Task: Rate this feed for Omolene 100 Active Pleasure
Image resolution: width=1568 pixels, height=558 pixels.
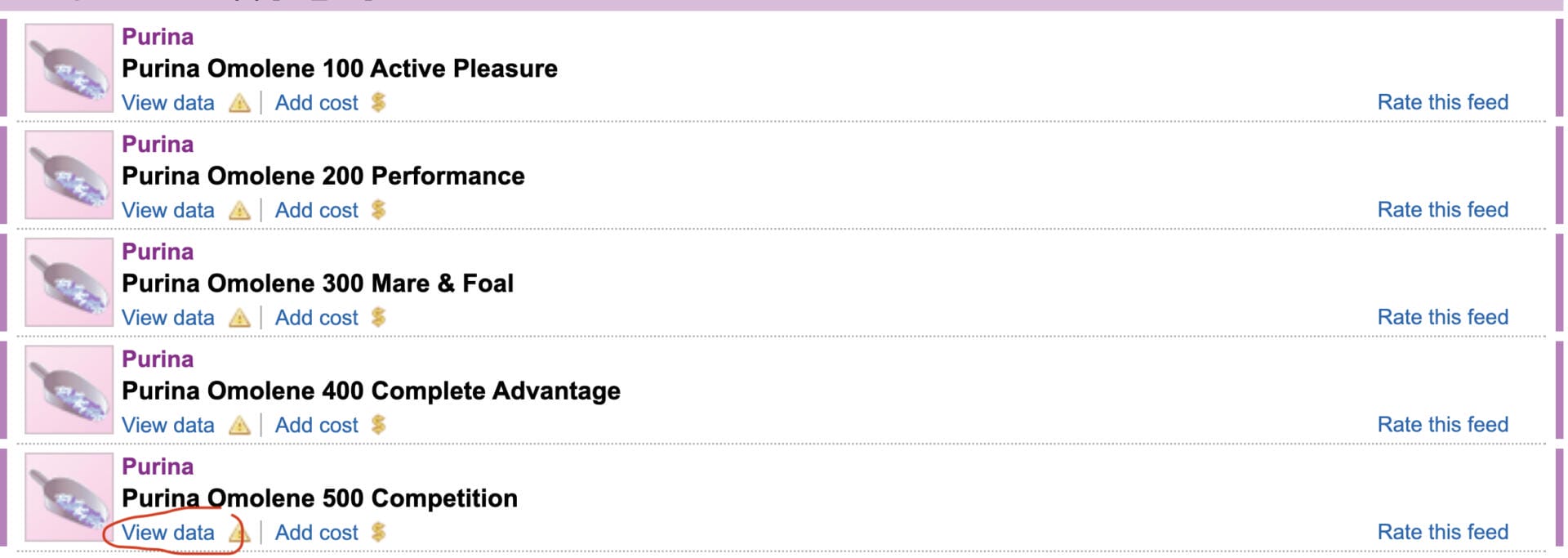Action: [x=1442, y=102]
